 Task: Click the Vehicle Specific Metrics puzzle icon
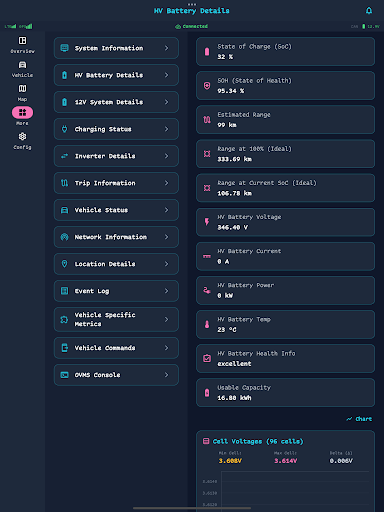pyautogui.click(x=64, y=319)
